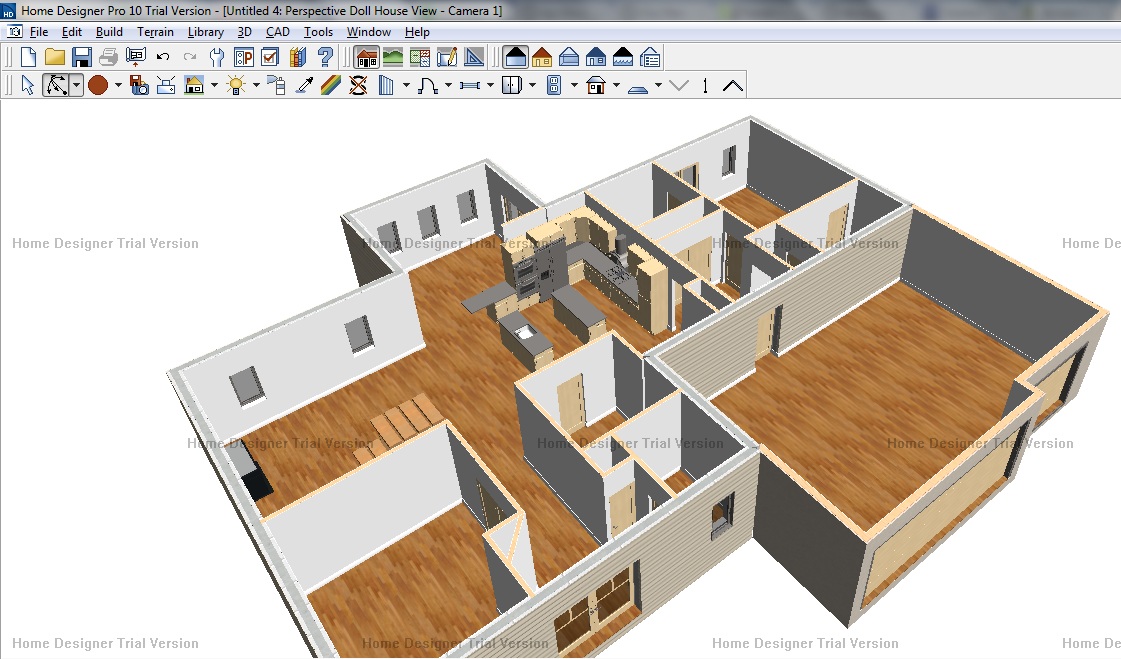Expand the small house tool dropdown arrow
Image resolution: width=1121 pixels, height=659 pixels.
[x=616, y=86]
